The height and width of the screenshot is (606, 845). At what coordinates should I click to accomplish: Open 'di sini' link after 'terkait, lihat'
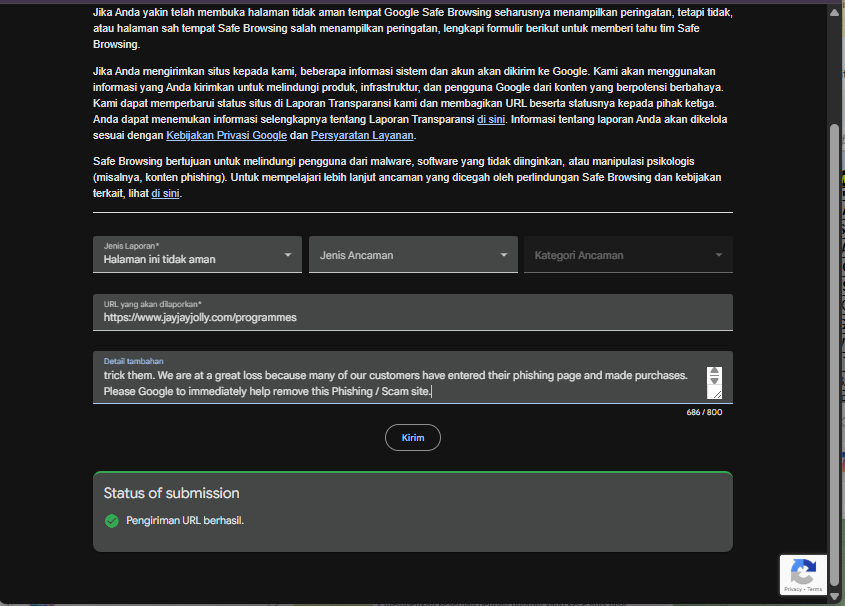tap(165, 193)
